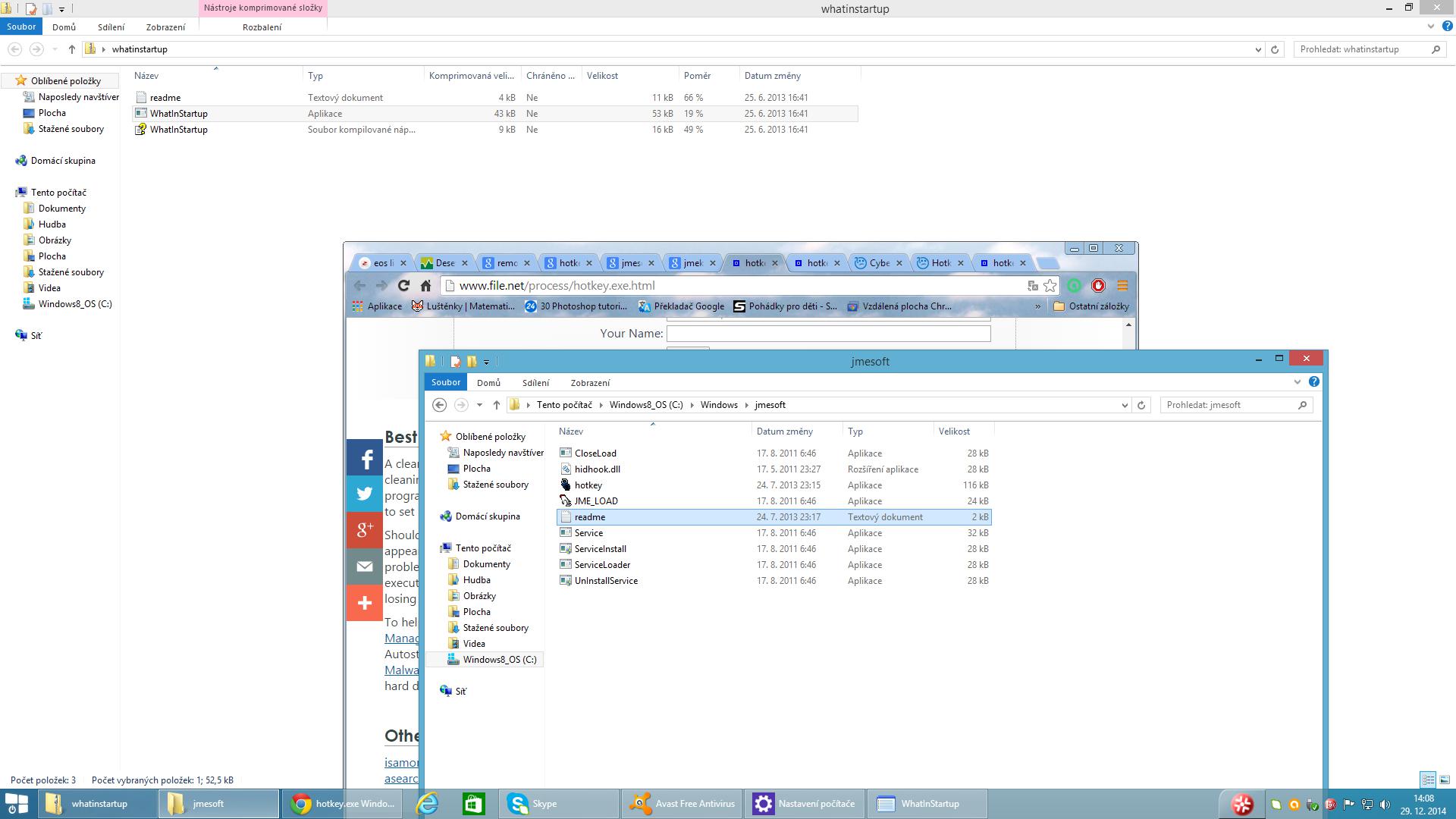The width and height of the screenshot is (1456, 819).
Task: Click the Chrome reload page icon
Action: coord(403,286)
